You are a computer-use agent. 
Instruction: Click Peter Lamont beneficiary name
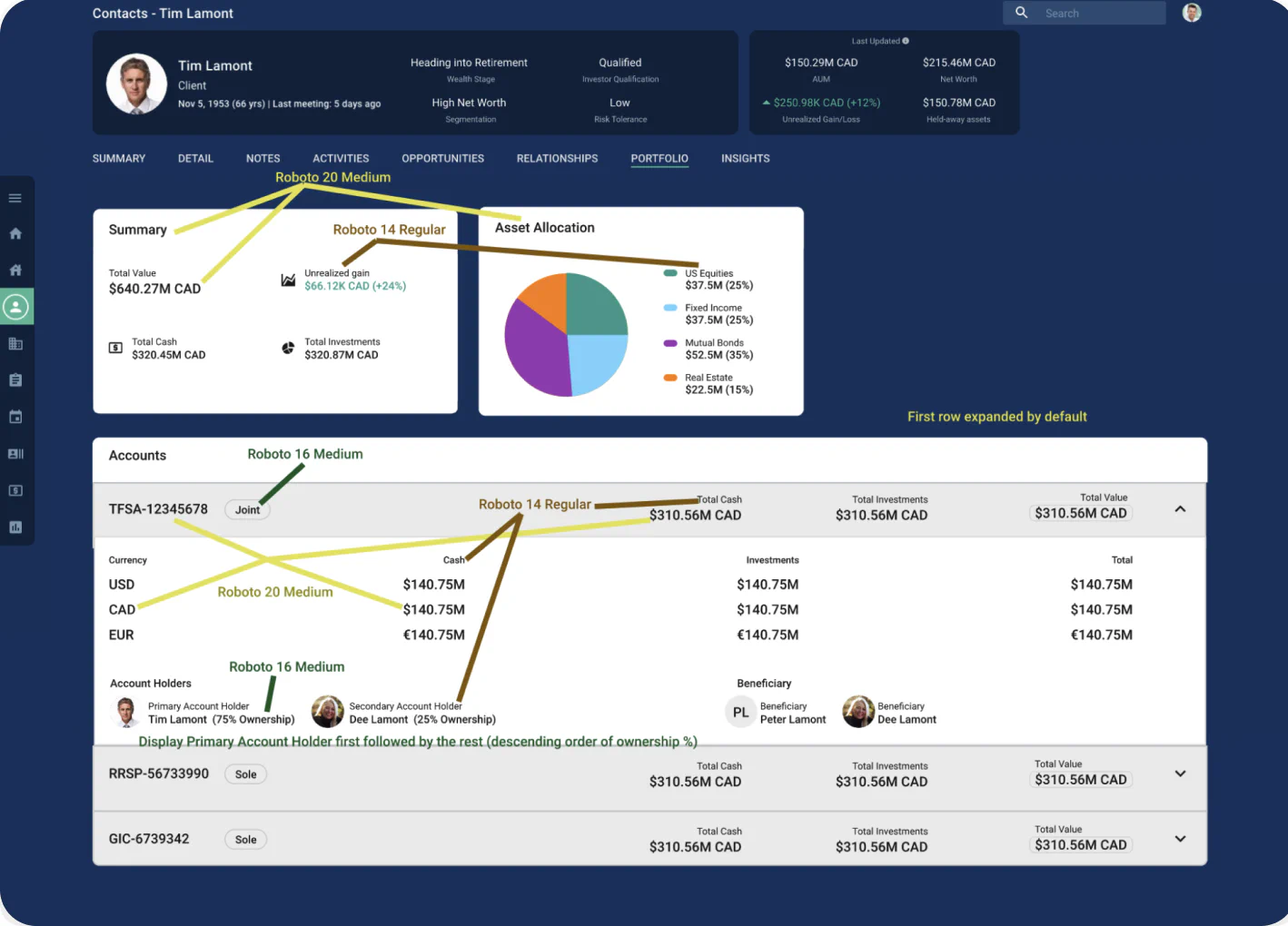tap(793, 720)
